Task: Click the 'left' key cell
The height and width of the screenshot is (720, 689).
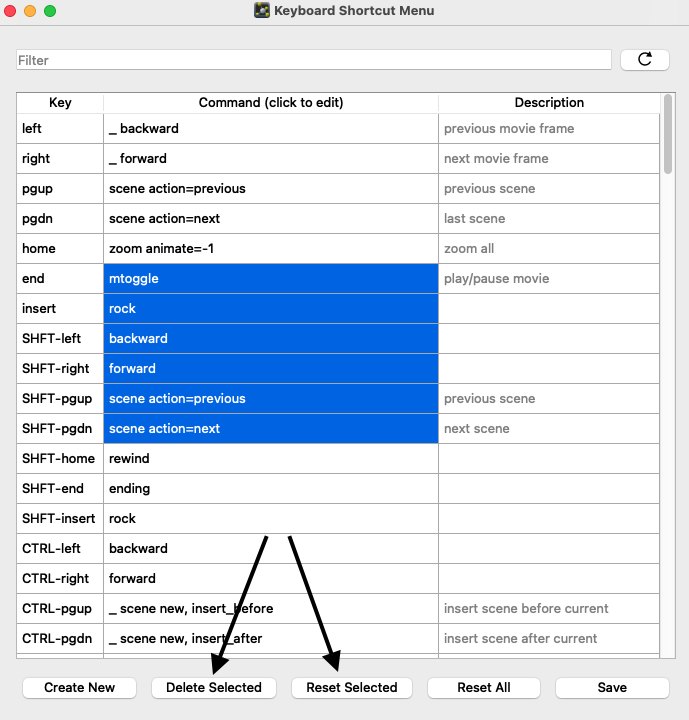Action: point(60,129)
